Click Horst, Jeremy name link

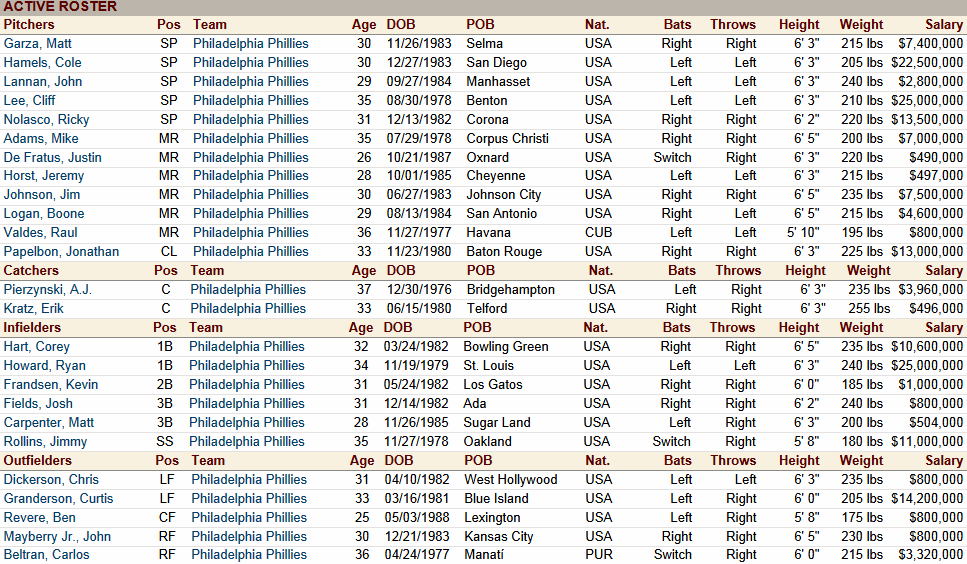(44, 176)
